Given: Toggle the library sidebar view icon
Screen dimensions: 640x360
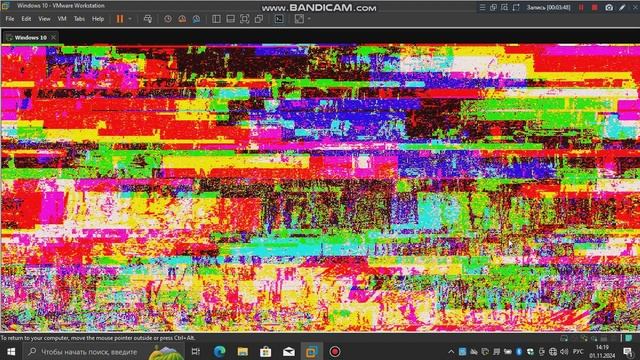Looking at the screenshot, I should click(x=216, y=19).
